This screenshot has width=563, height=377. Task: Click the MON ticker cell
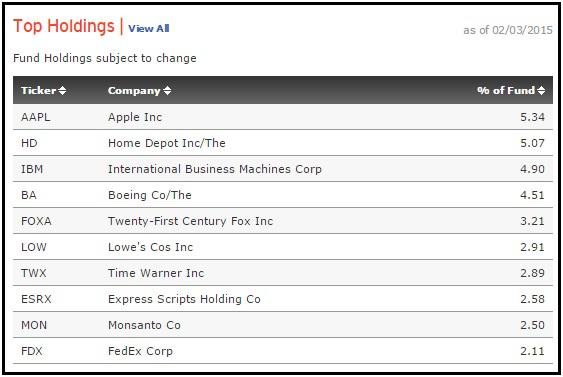(x=34, y=325)
